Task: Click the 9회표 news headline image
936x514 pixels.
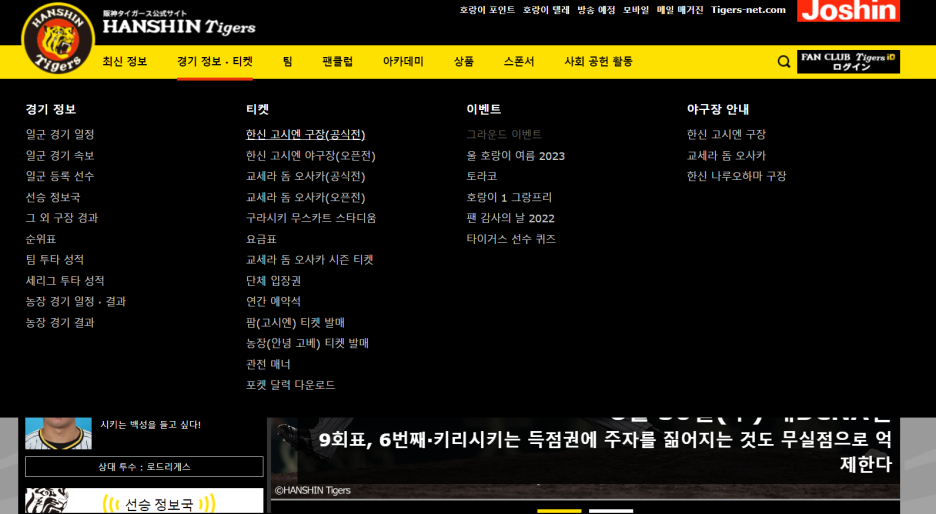Action: point(585,458)
